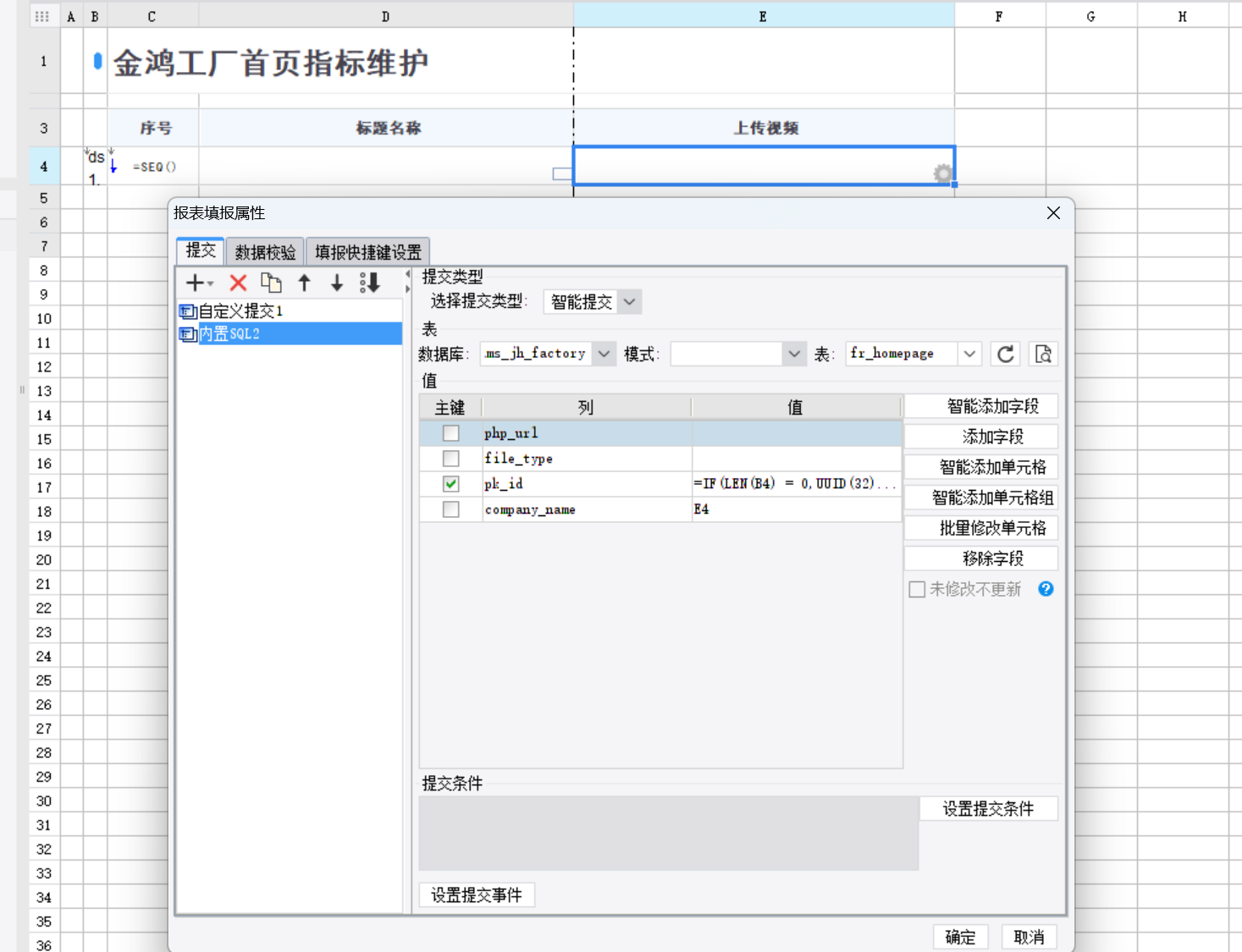Click the 智能添加单元格组 button

click(x=981, y=498)
